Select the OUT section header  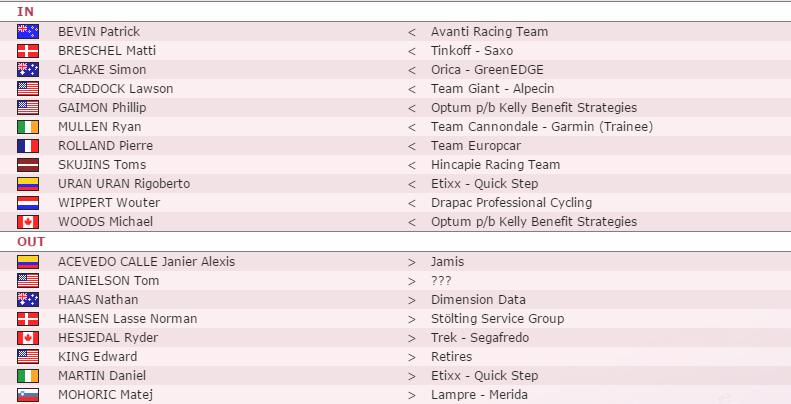coord(31,242)
